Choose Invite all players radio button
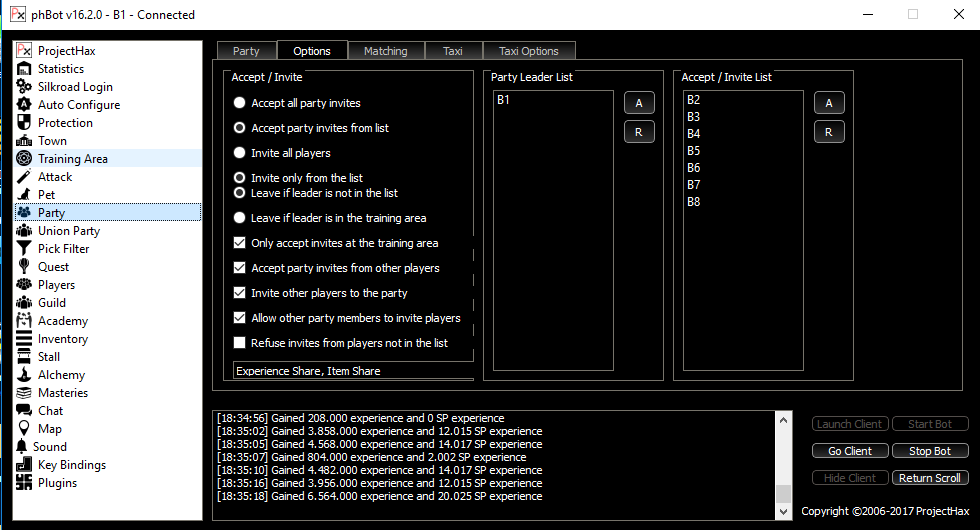The width and height of the screenshot is (980, 530). pos(239,153)
